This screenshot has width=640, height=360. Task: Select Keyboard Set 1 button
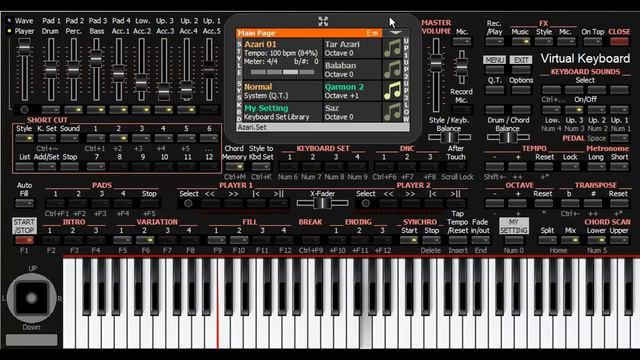point(289,167)
